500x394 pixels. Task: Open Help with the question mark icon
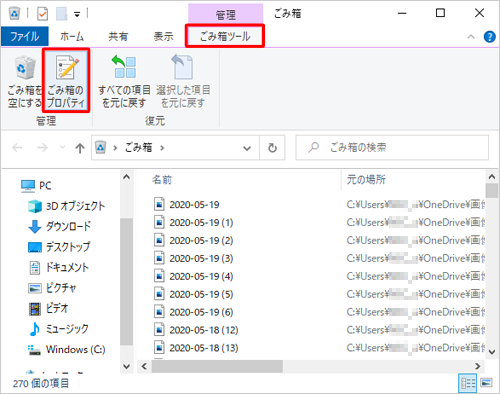coord(489,37)
